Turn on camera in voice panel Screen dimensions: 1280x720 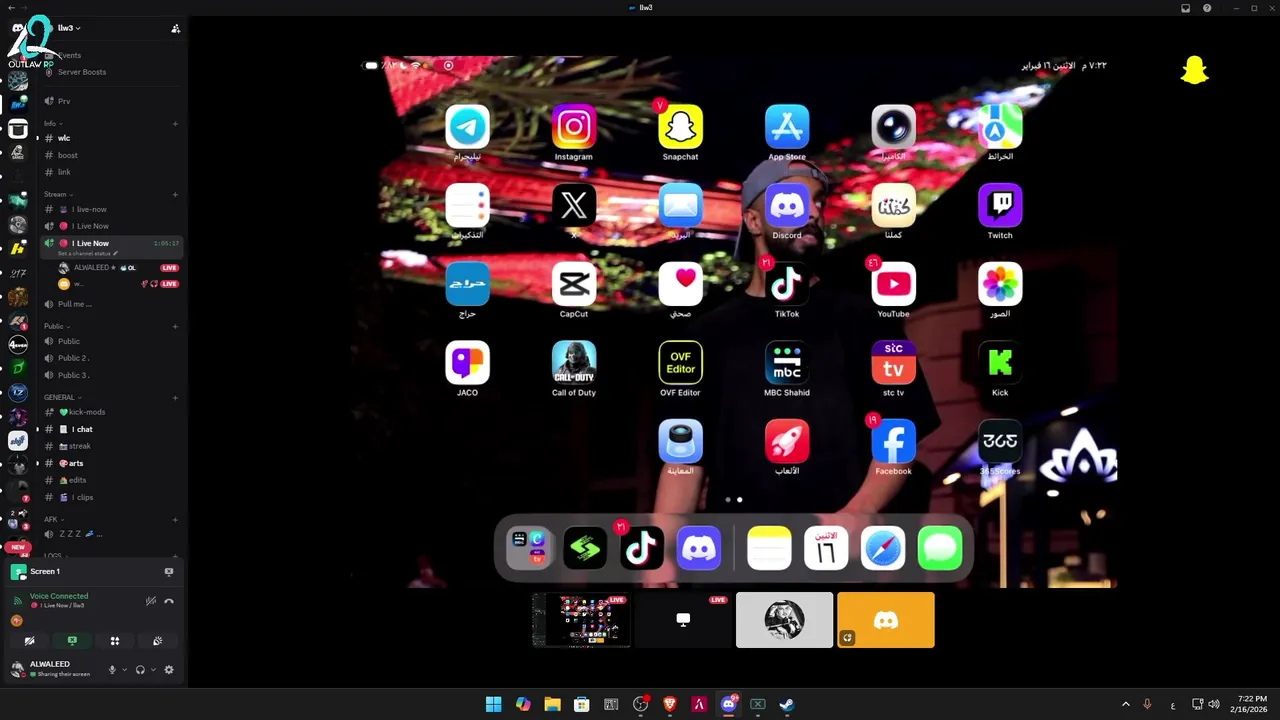tap(30, 641)
